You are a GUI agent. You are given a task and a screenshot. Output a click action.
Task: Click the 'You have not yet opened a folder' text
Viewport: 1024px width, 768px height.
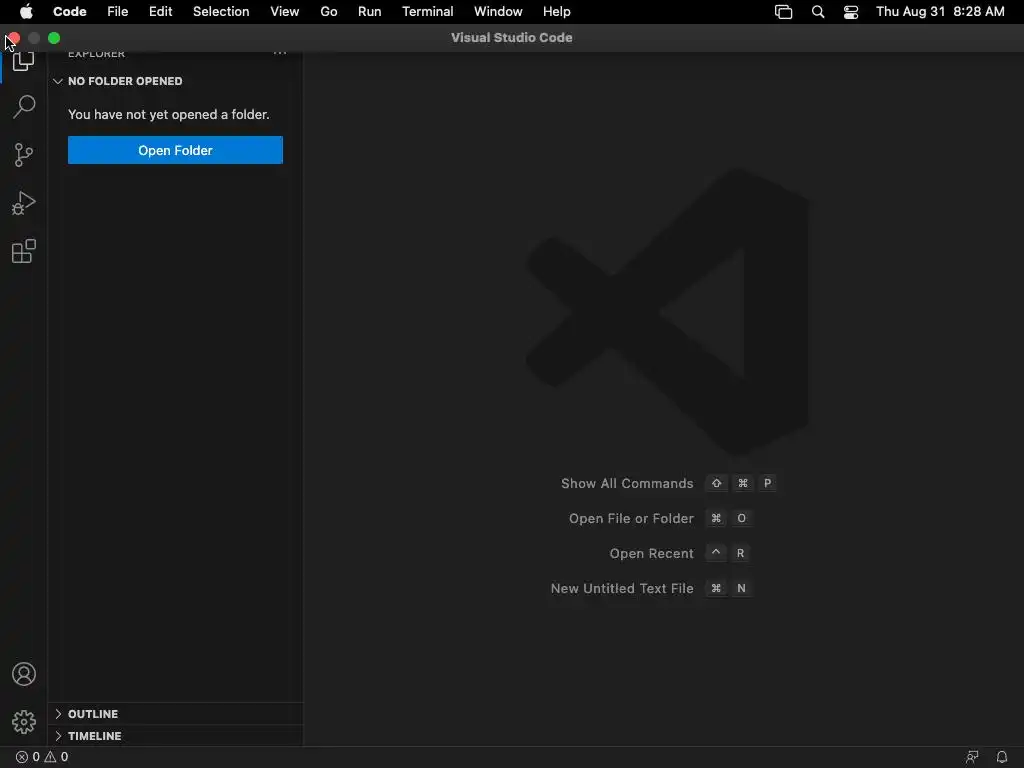(168, 114)
